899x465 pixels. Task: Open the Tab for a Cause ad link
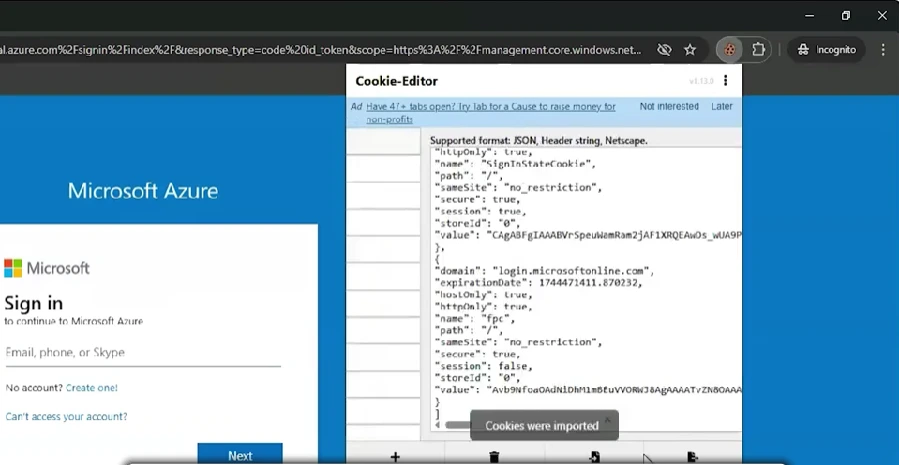pyautogui.click(x=491, y=112)
